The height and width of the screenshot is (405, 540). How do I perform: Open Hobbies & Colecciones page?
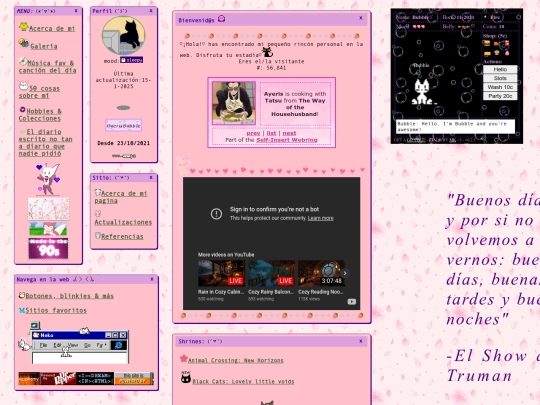pos(40,115)
